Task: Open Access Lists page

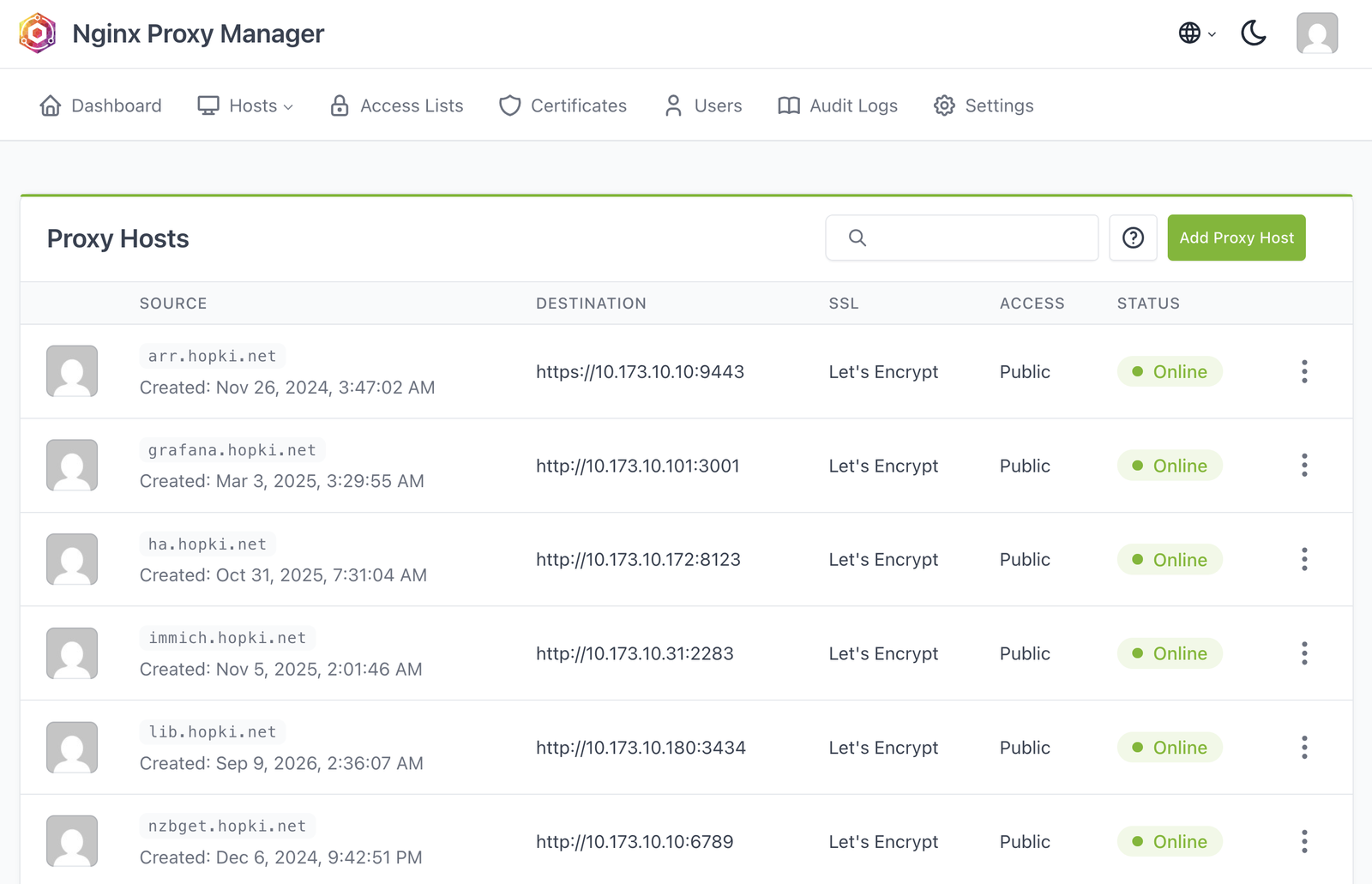Action: point(396,105)
